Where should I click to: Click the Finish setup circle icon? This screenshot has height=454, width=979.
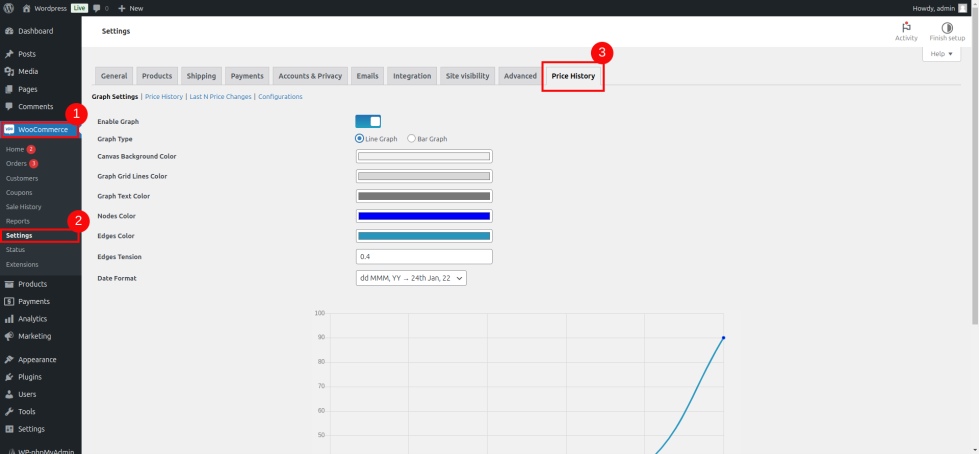pyautogui.click(x=947, y=27)
